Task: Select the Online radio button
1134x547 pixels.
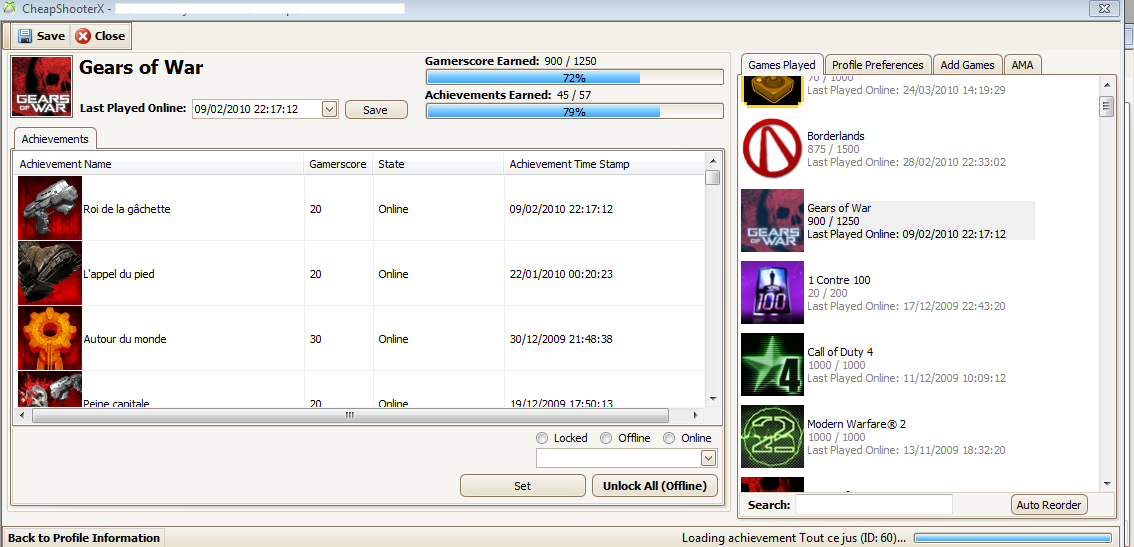Action: coord(669,438)
